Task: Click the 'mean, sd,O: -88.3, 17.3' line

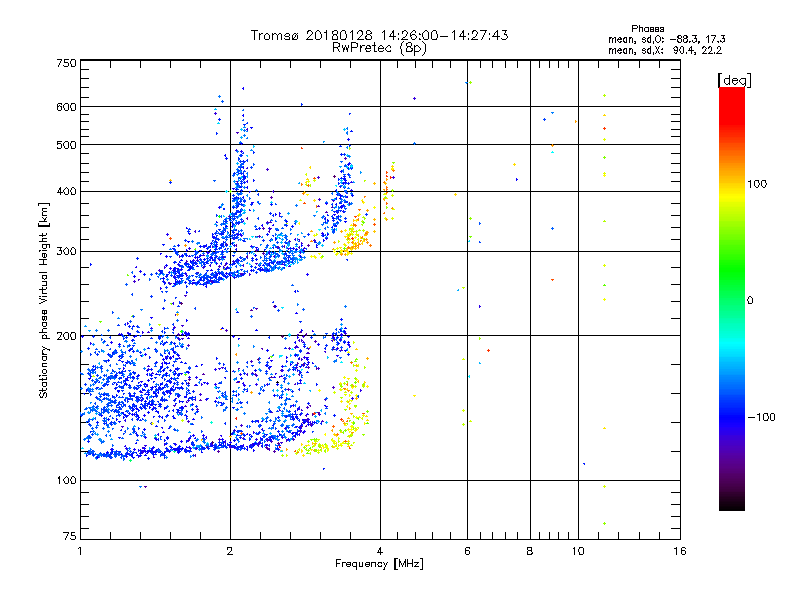Action: [x=666, y=39]
